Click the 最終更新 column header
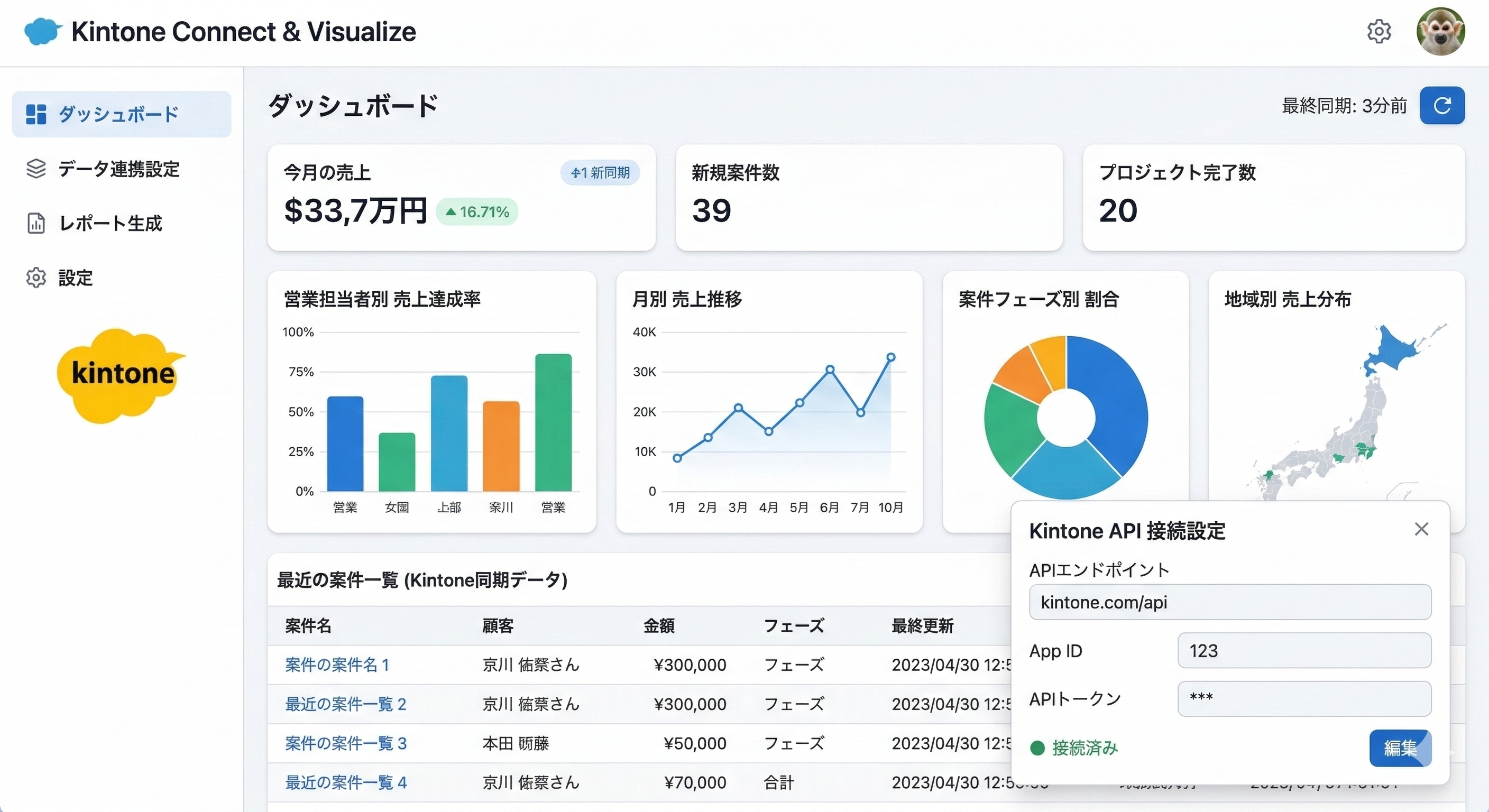The height and width of the screenshot is (812, 1489). pyautogui.click(x=922, y=625)
